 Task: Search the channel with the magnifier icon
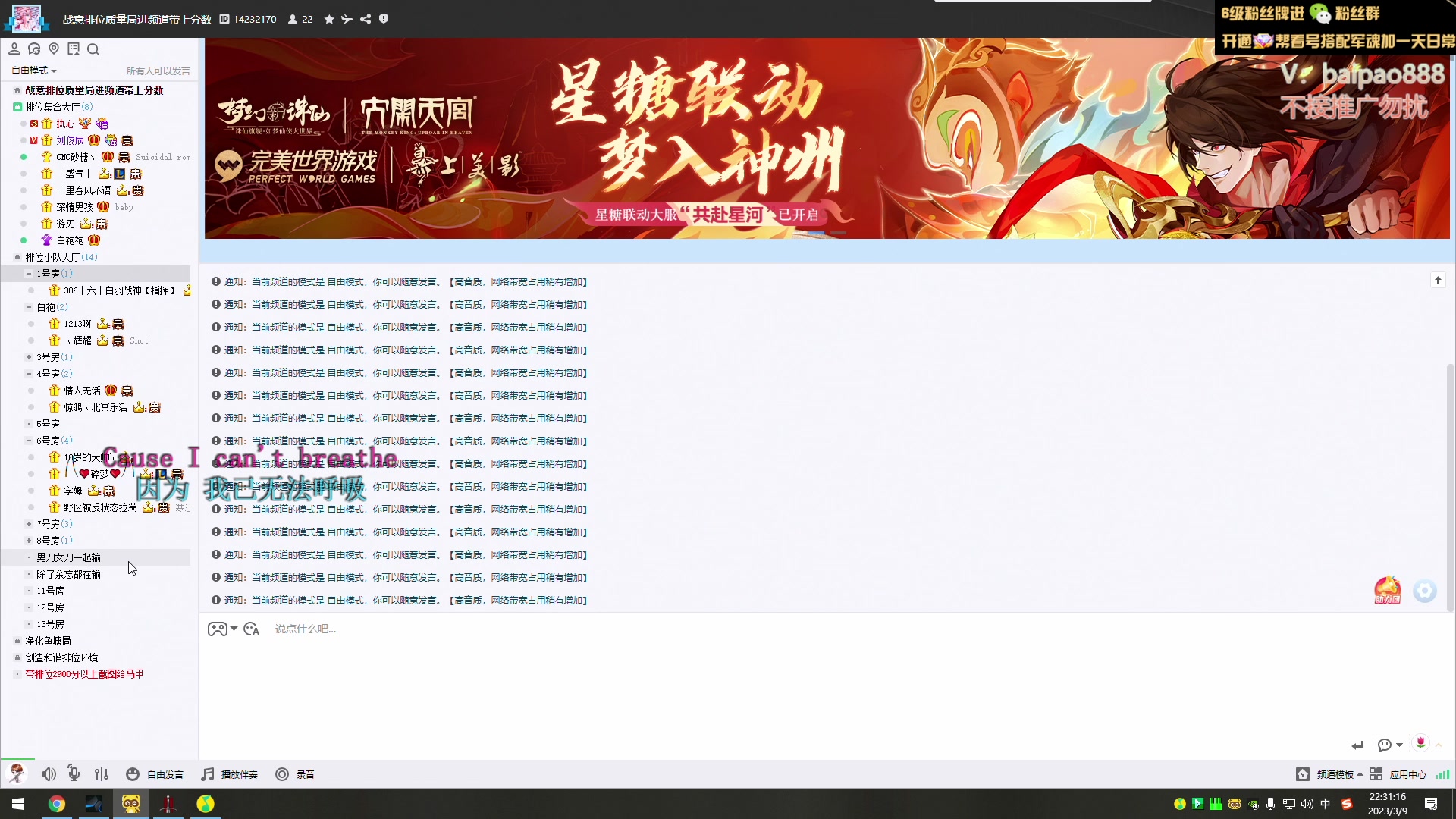tap(93, 49)
